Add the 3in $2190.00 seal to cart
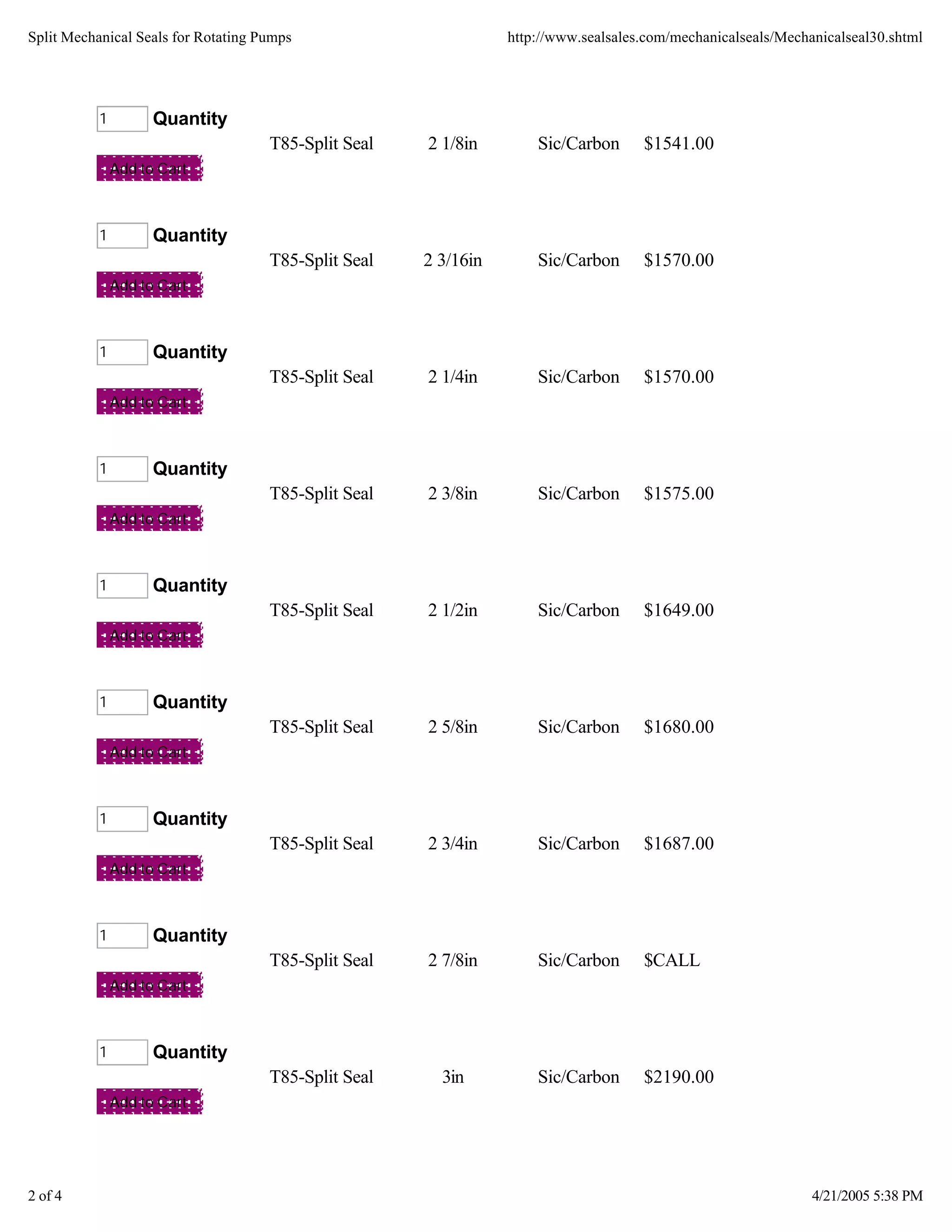 click(150, 1102)
